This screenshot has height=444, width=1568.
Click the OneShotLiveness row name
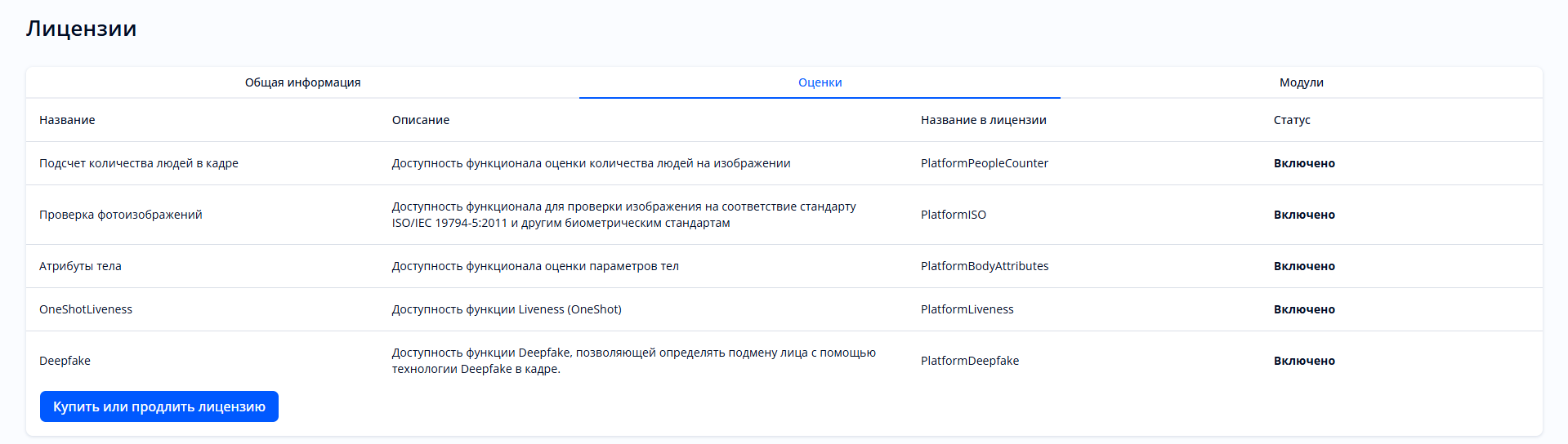tap(86, 309)
